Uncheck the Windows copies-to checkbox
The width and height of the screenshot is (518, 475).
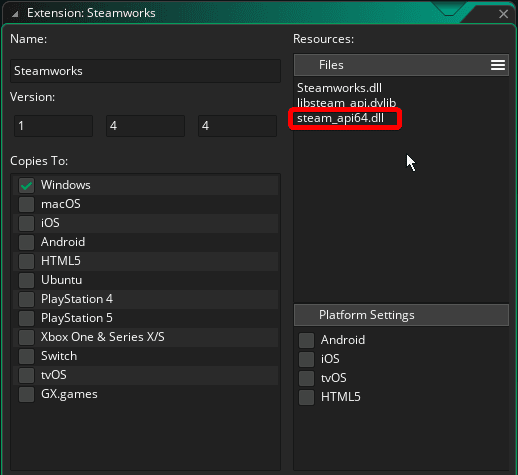click(x=26, y=185)
